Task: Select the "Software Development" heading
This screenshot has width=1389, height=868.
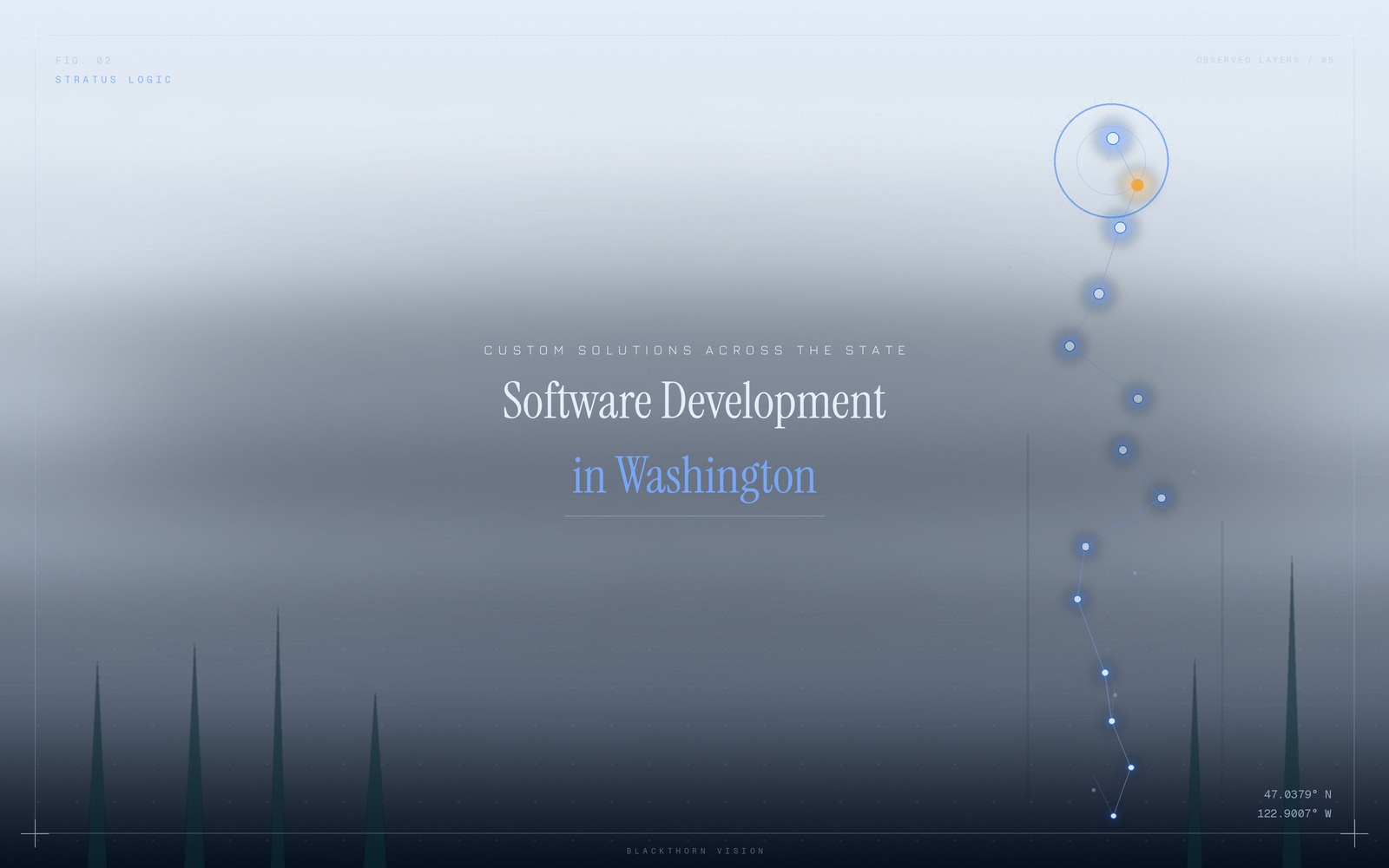Action: 694,401
